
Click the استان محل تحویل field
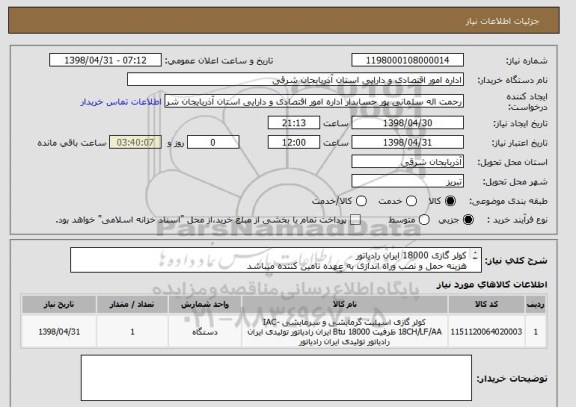click(407, 162)
